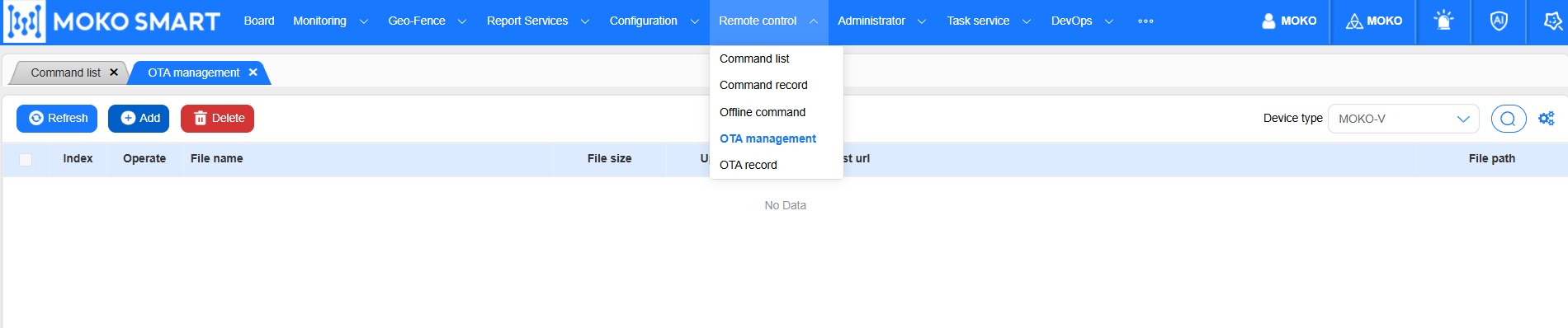Open the AI shield icon
Screen dimensions: 1568x328
1499,21
